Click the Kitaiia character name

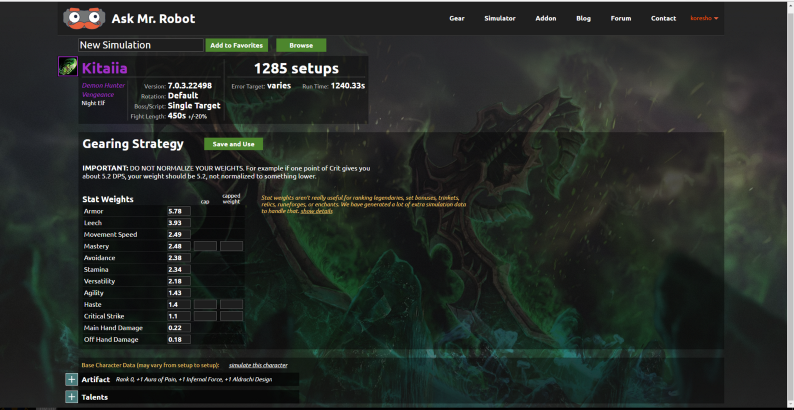105,68
